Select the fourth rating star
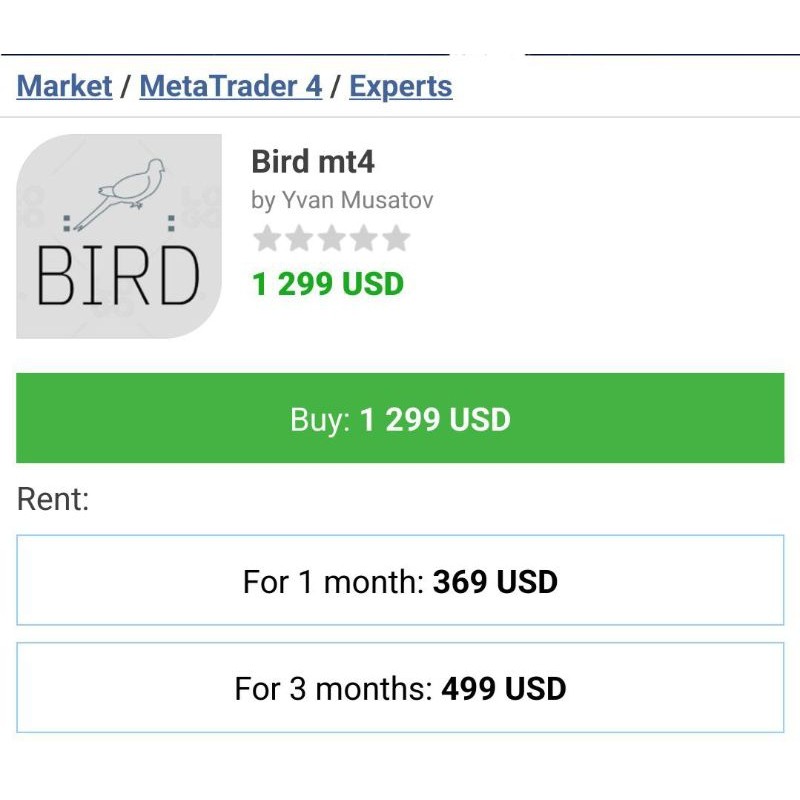Image resolution: width=800 pixels, height=800 pixels. point(364,238)
